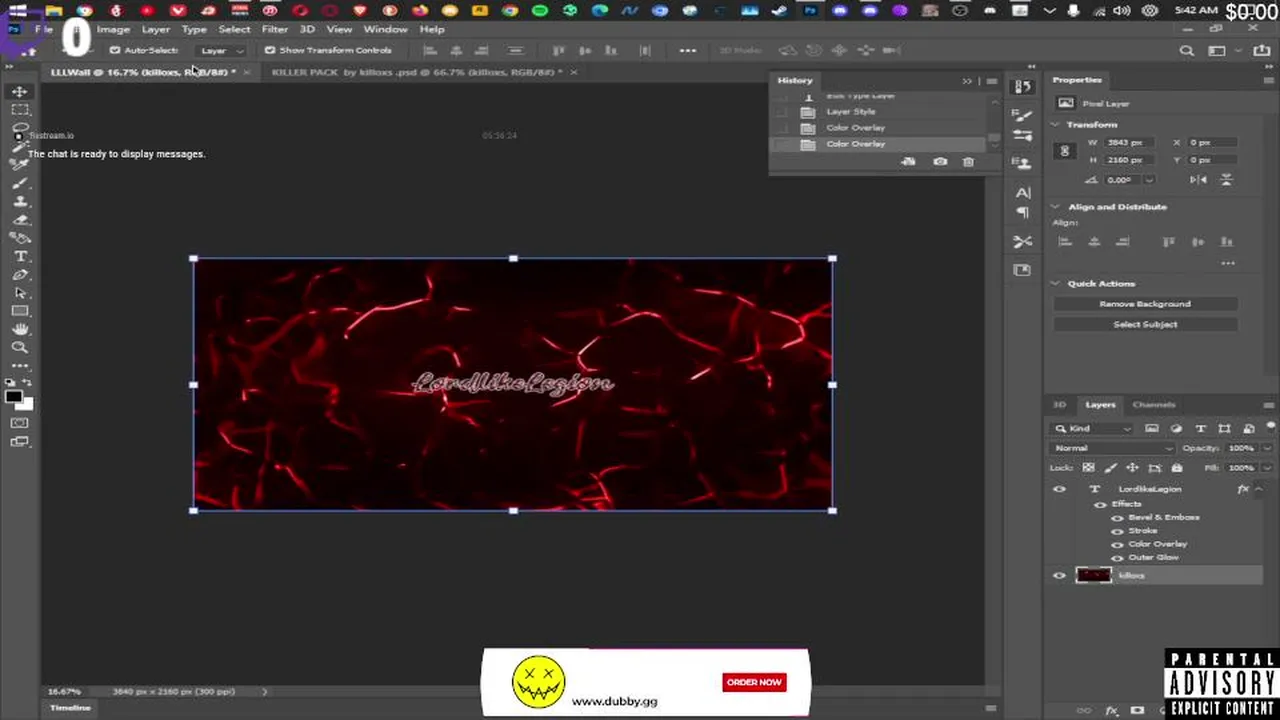Open the Window menu
The height and width of the screenshot is (720, 1280).
click(x=385, y=29)
